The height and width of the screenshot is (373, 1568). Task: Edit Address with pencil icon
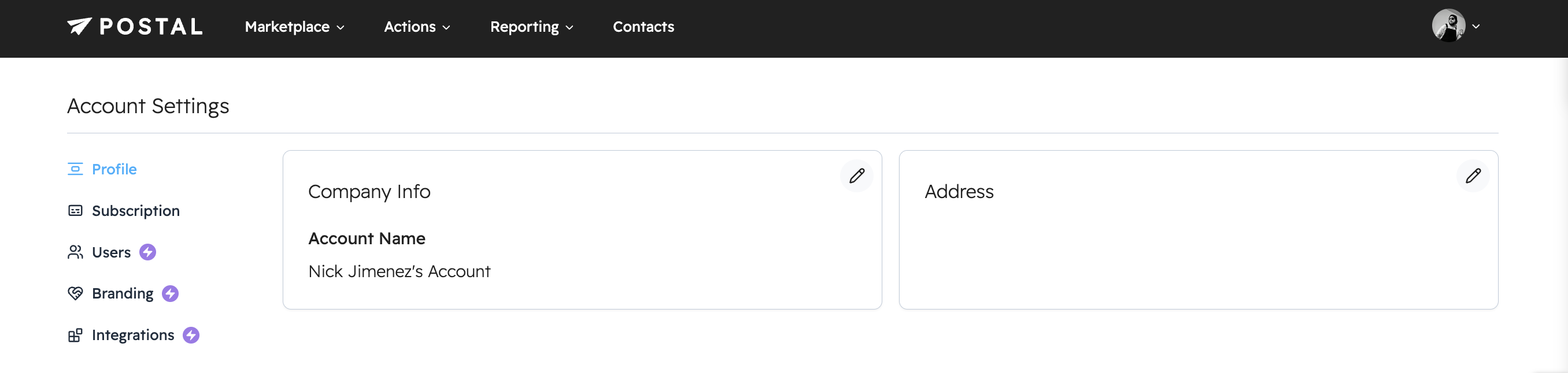[1473, 176]
